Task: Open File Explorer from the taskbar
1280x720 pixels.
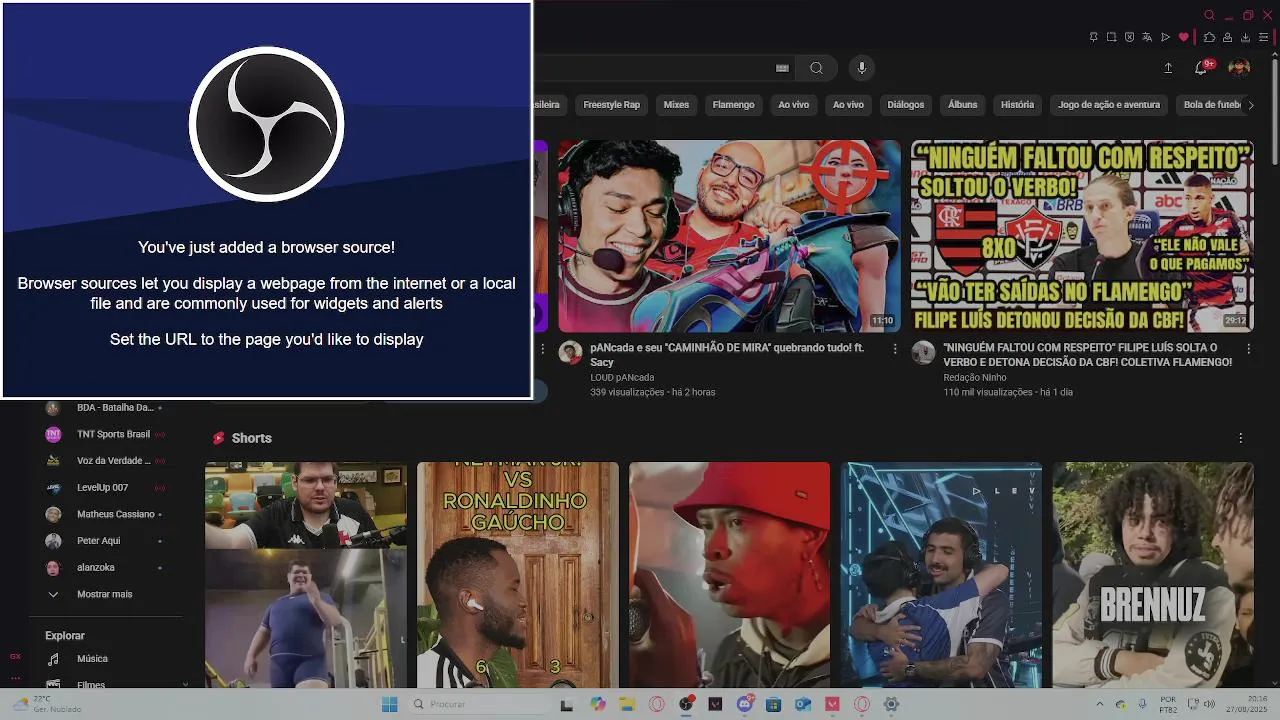Action: coord(627,704)
